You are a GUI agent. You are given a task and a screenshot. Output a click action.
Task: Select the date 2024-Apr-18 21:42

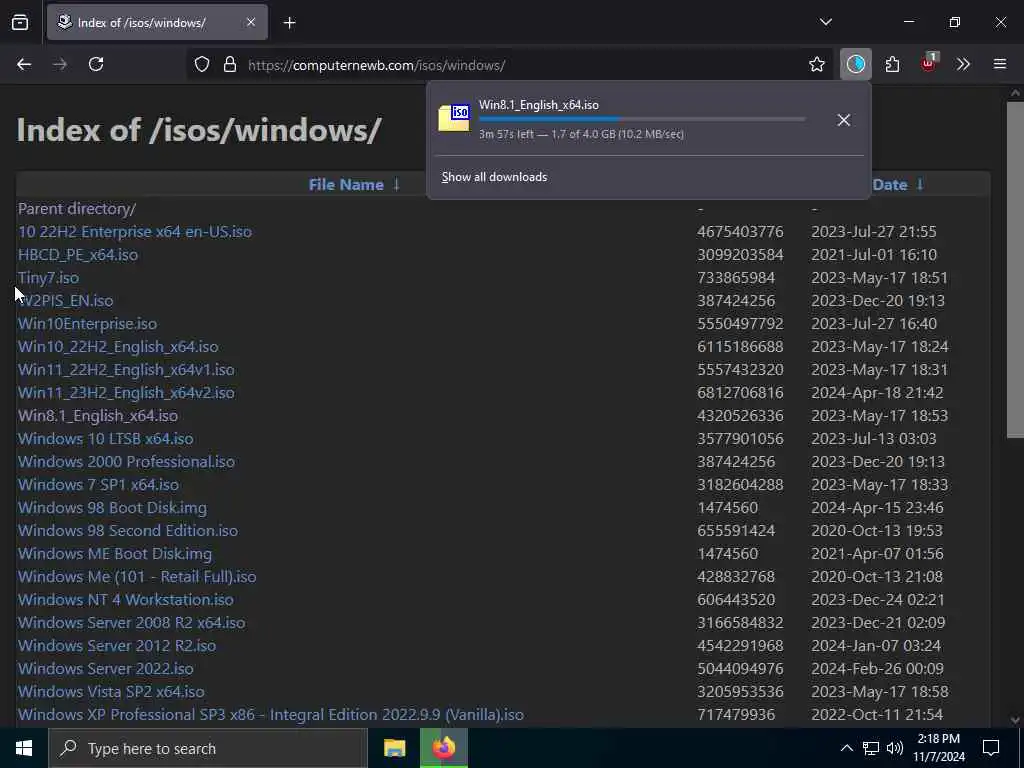[x=877, y=392]
